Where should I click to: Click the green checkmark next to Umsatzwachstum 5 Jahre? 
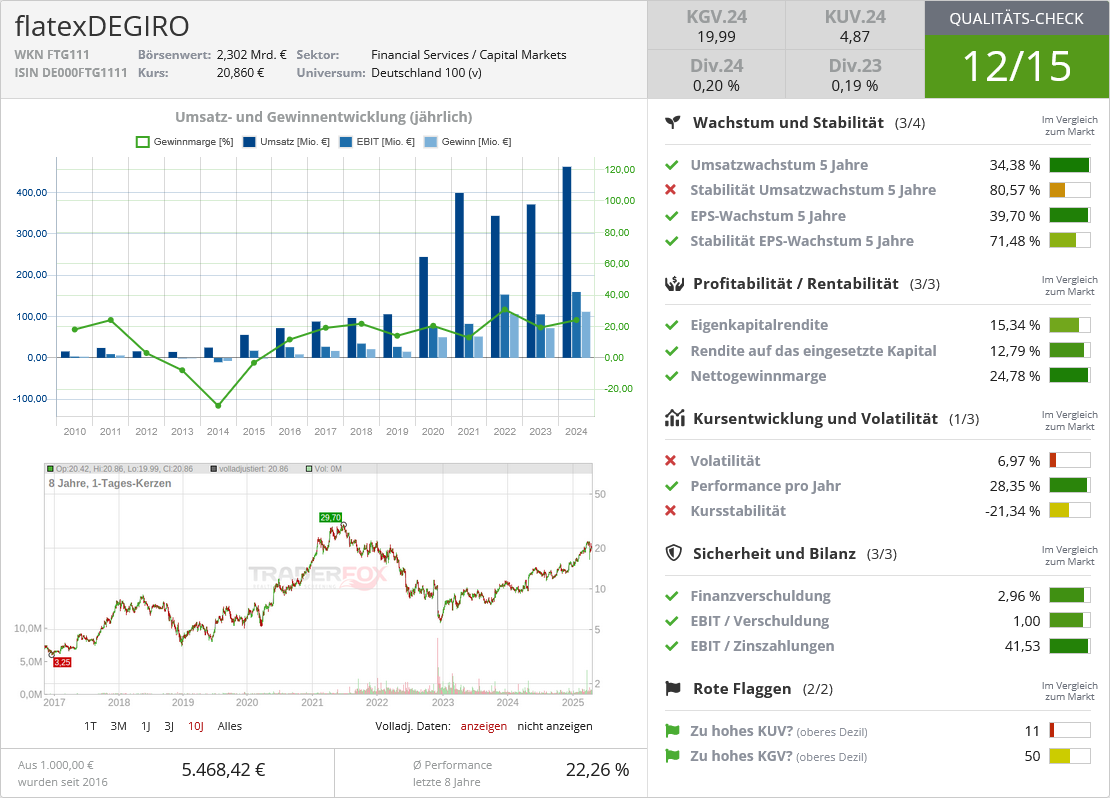point(671,165)
